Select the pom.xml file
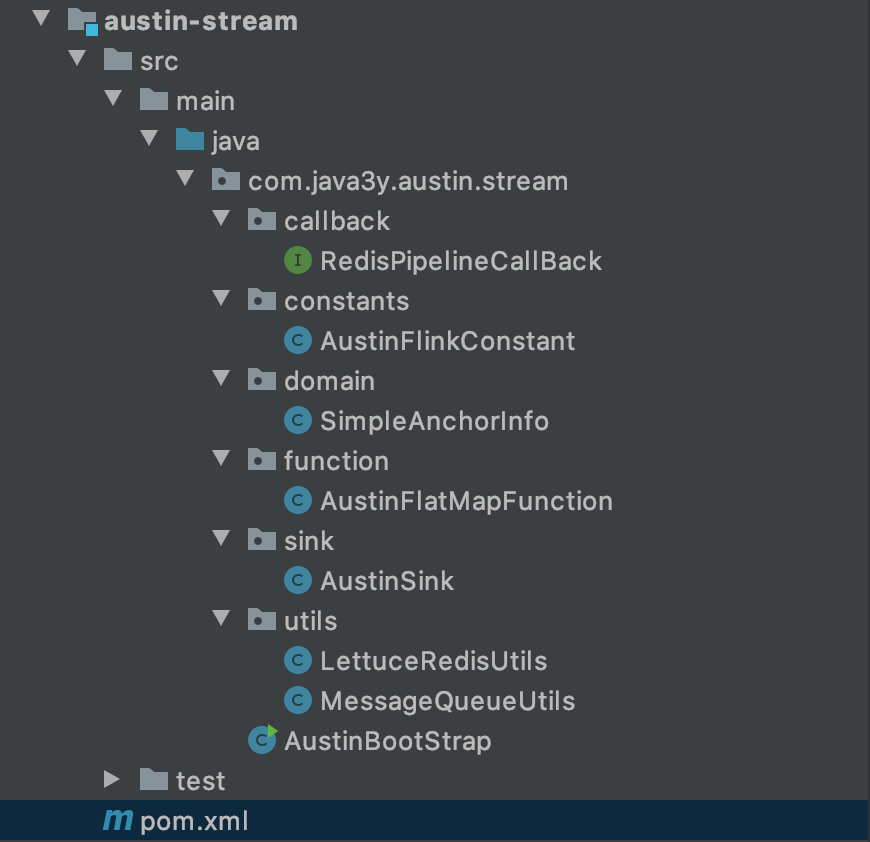 194,821
